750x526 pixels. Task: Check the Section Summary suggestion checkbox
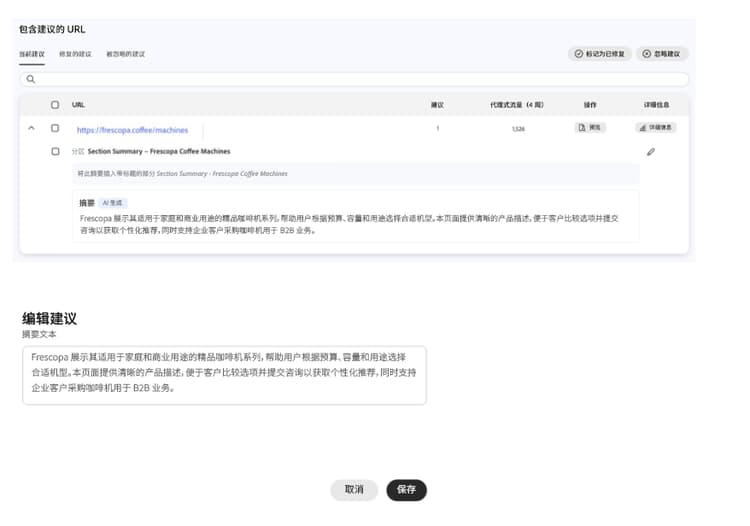click(55, 151)
